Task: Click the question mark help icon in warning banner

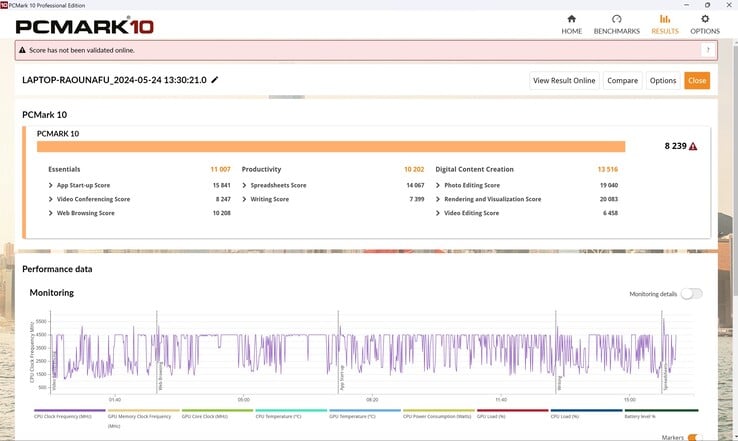Action: coord(708,50)
